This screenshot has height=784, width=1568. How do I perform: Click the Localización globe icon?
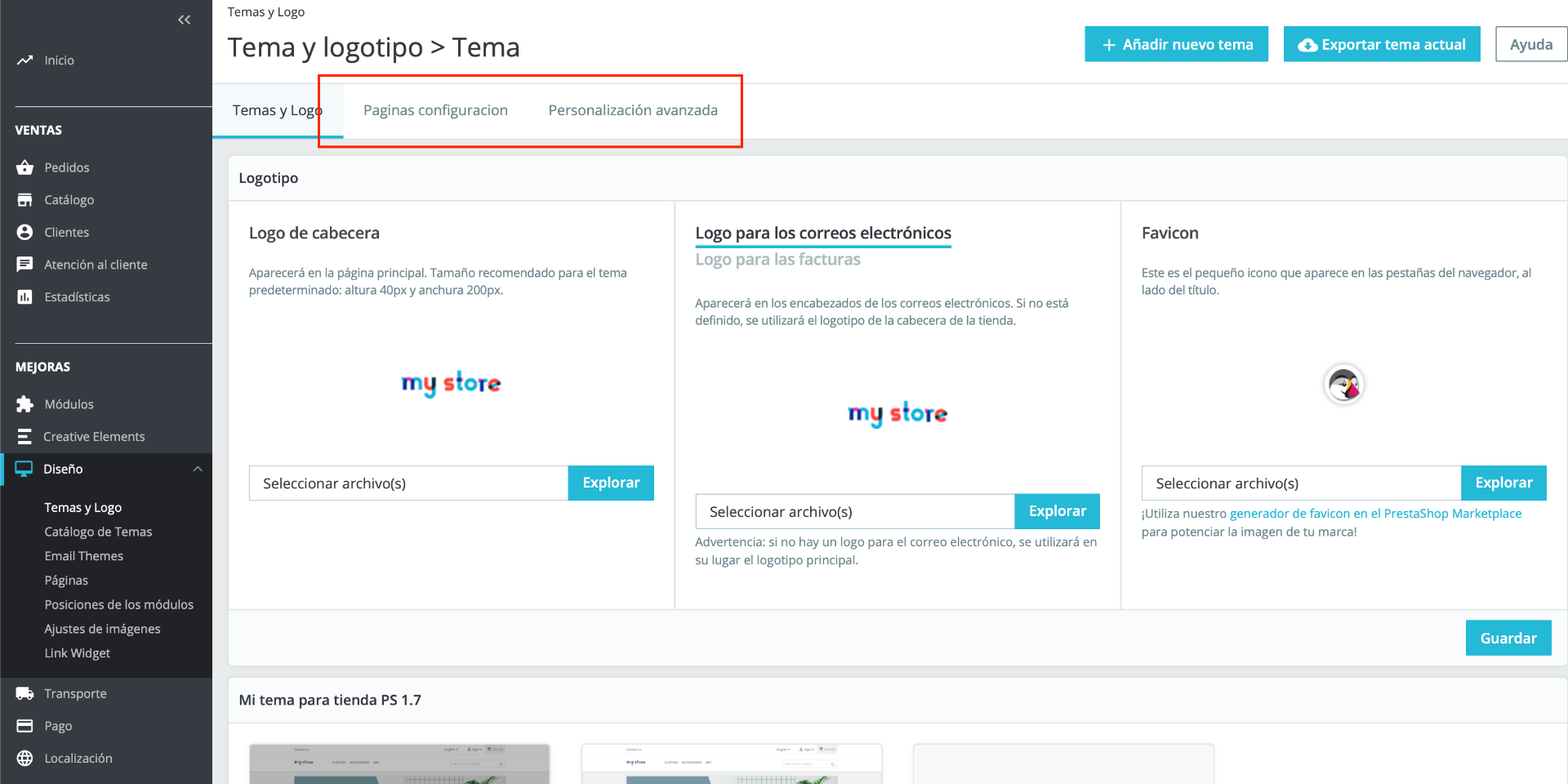coord(25,759)
